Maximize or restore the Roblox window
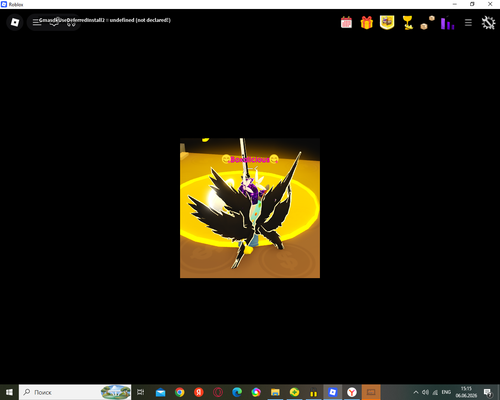 472,4
